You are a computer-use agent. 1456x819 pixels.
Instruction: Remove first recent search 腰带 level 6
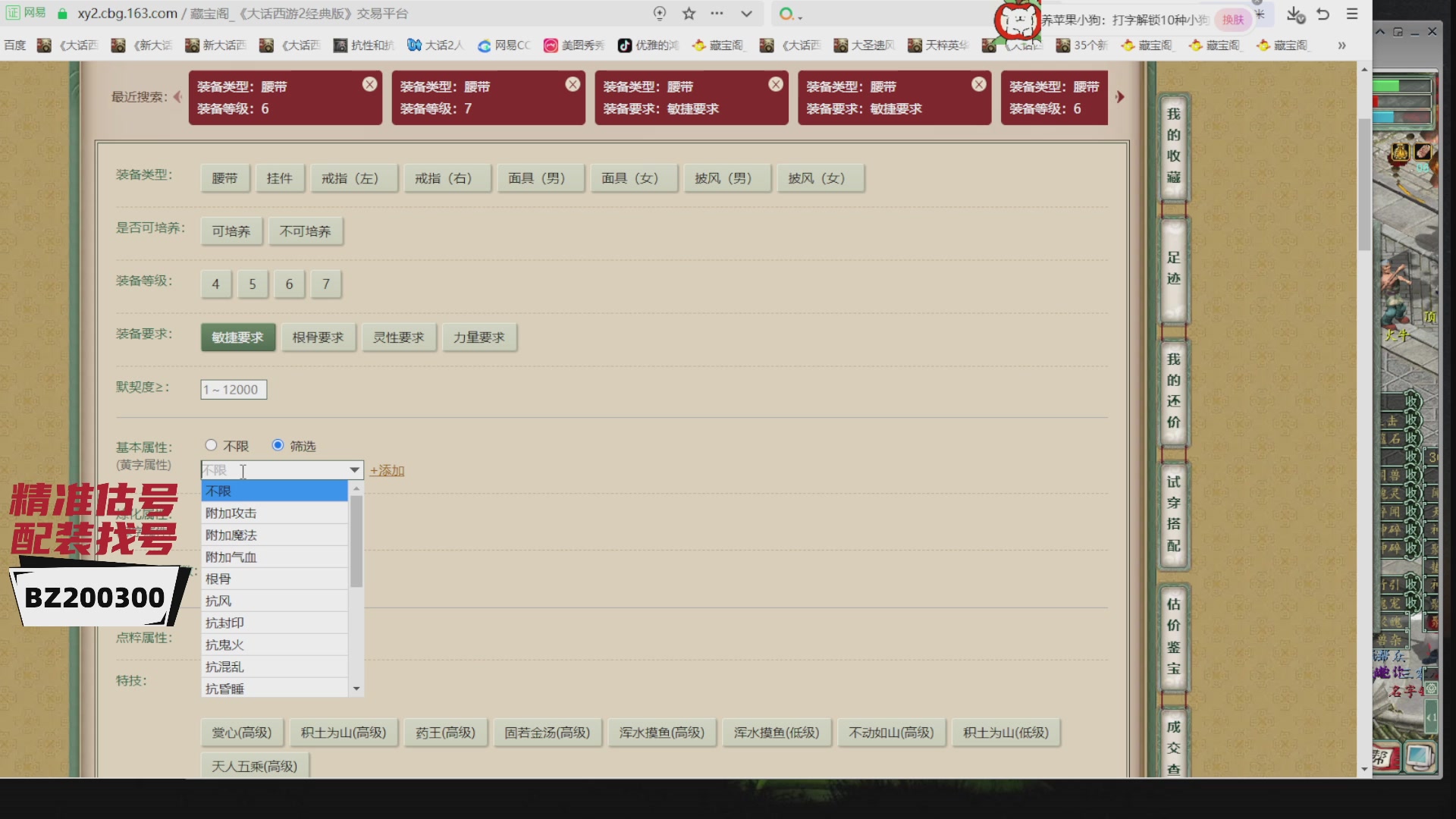point(369,84)
